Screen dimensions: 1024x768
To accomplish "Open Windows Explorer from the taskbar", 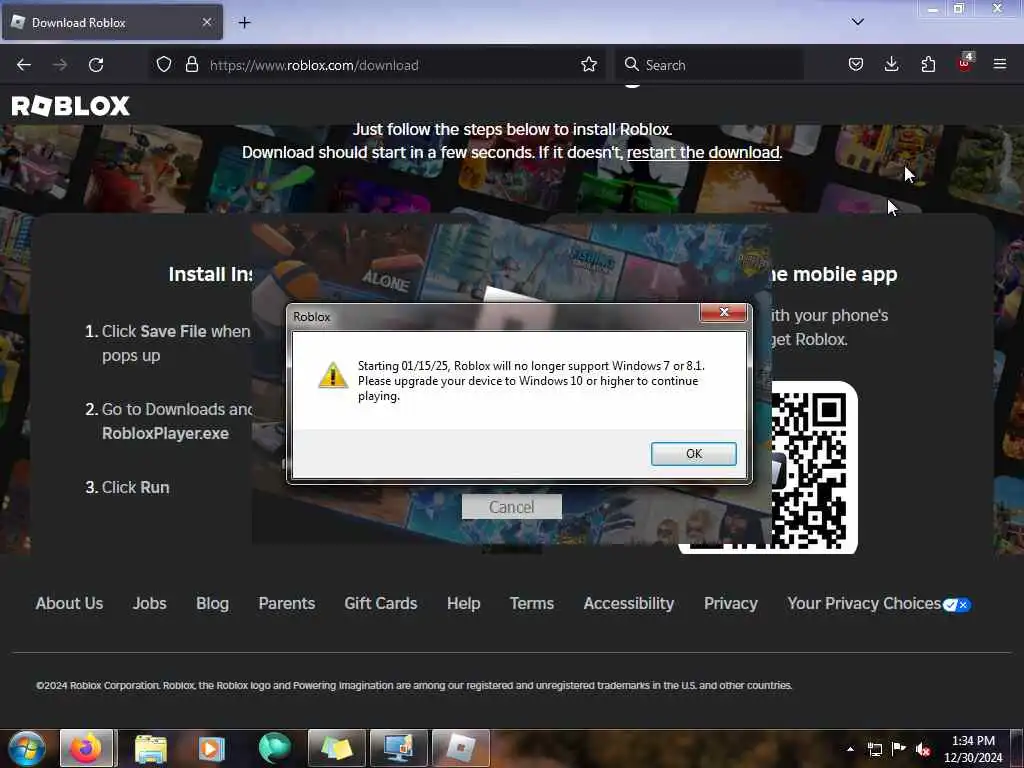I will [150, 748].
